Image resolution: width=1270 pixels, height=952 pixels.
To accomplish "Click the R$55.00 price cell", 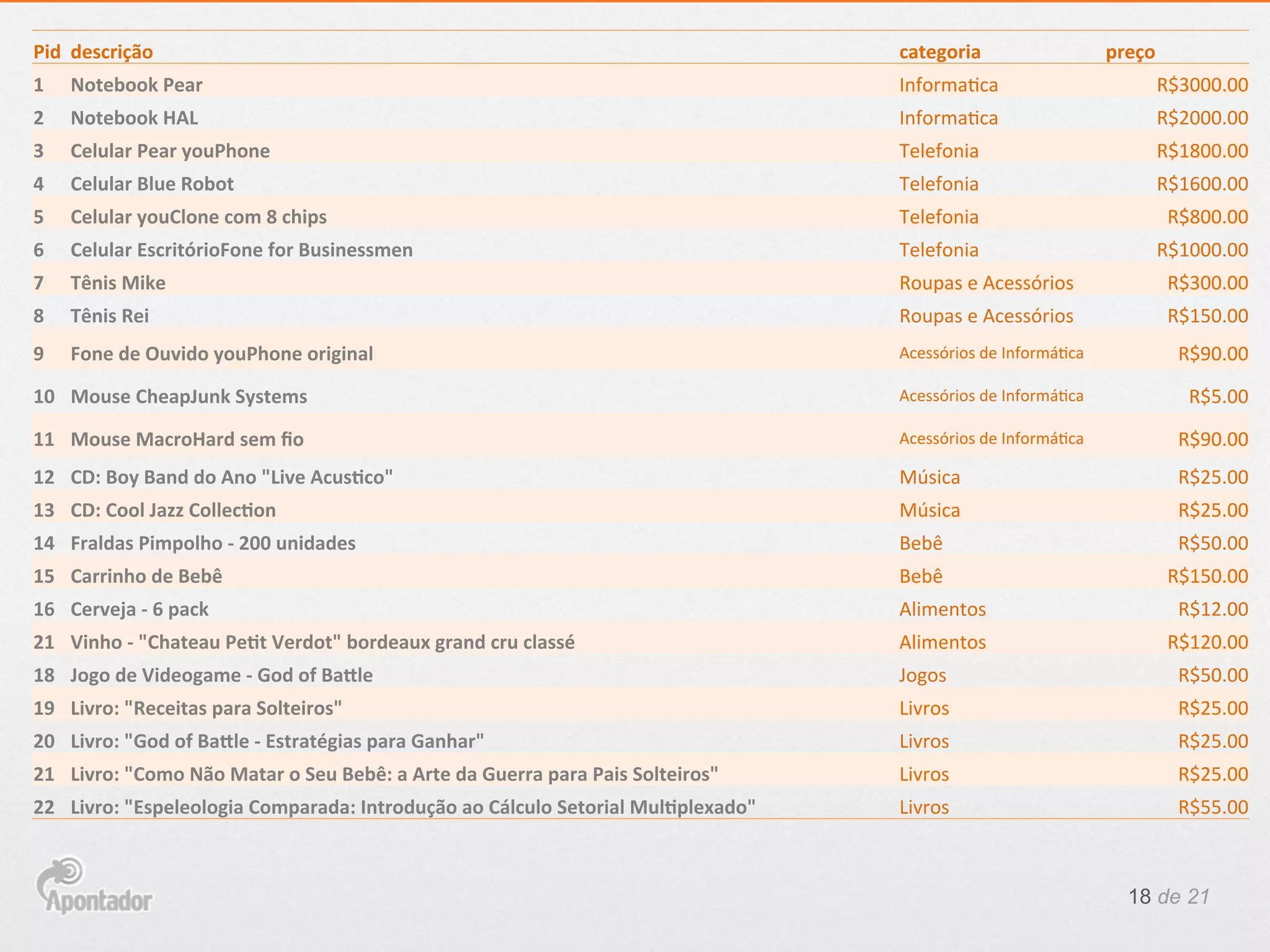I will click(1212, 808).
